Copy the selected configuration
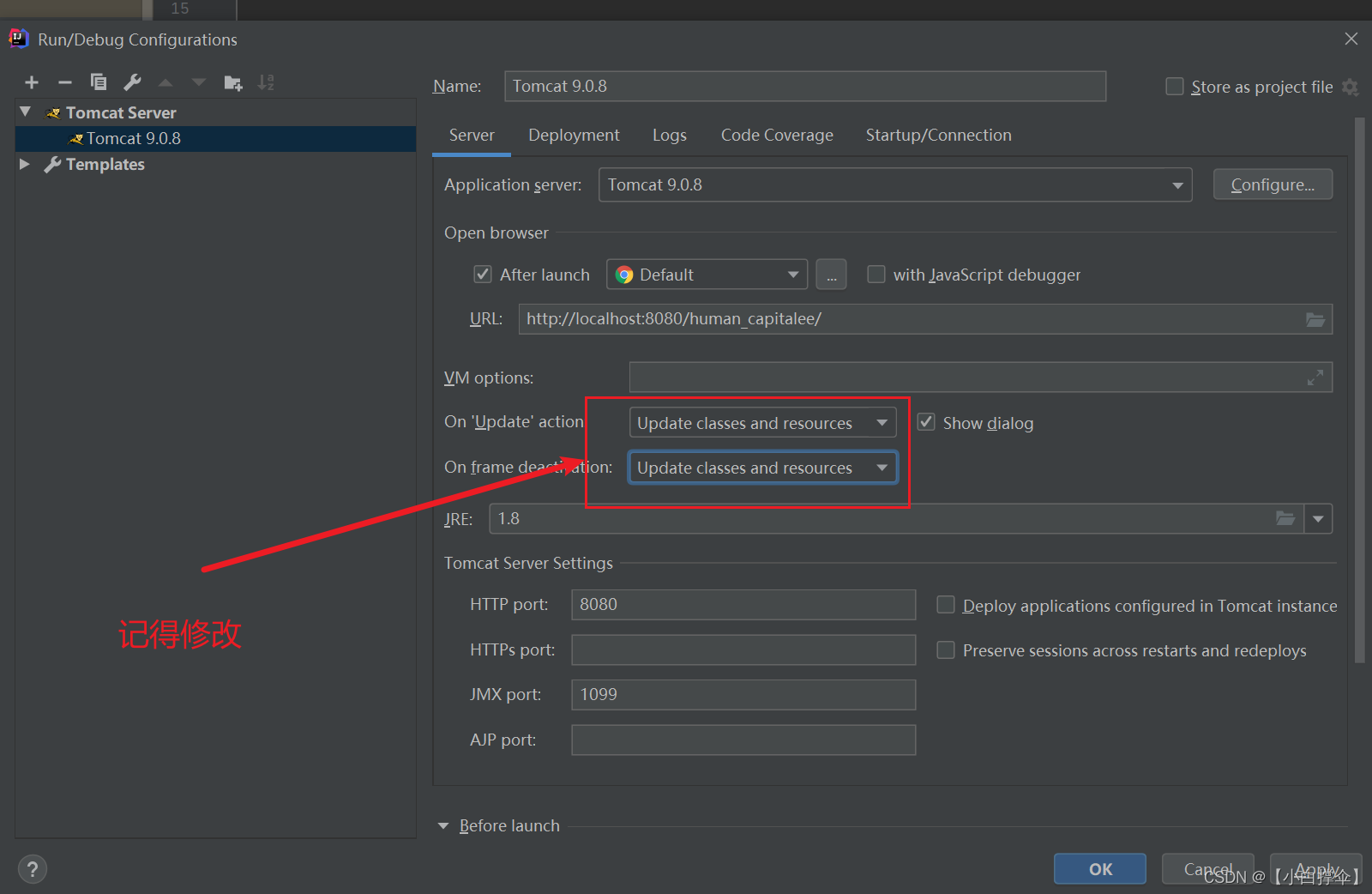This screenshot has height=894, width=1372. (x=99, y=82)
